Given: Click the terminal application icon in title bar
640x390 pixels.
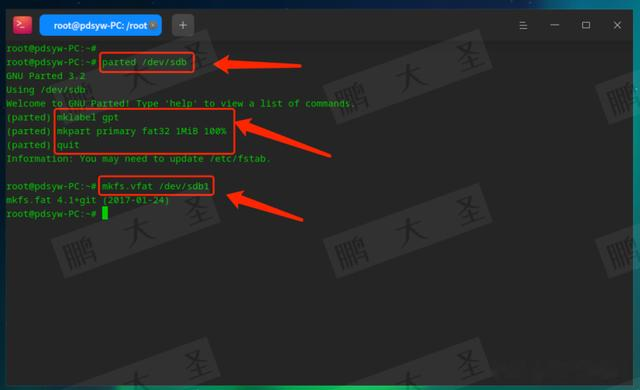Looking at the screenshot, I should pyautogui.click(x=22, y=25).
